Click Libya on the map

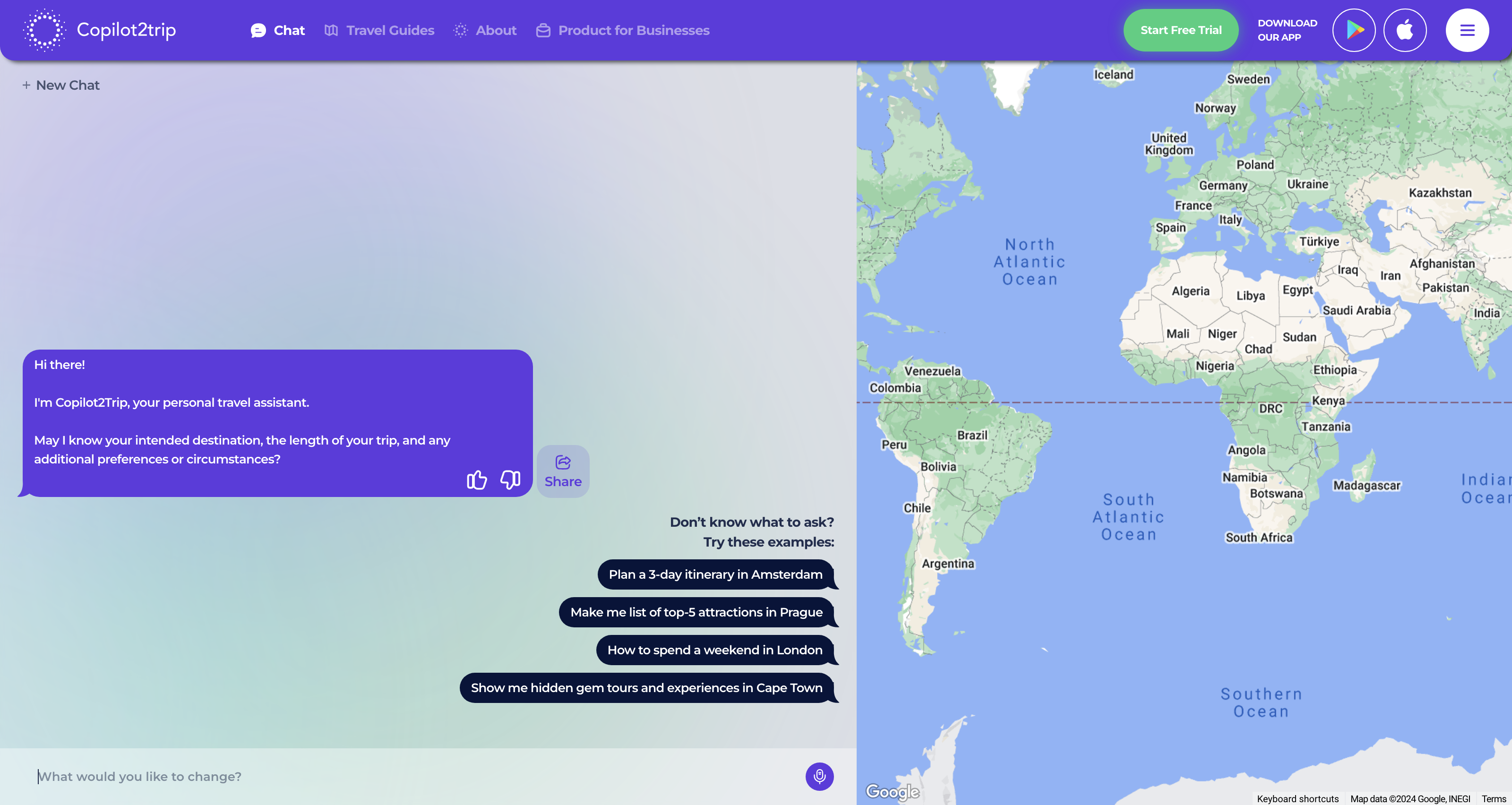point(1250,296)
